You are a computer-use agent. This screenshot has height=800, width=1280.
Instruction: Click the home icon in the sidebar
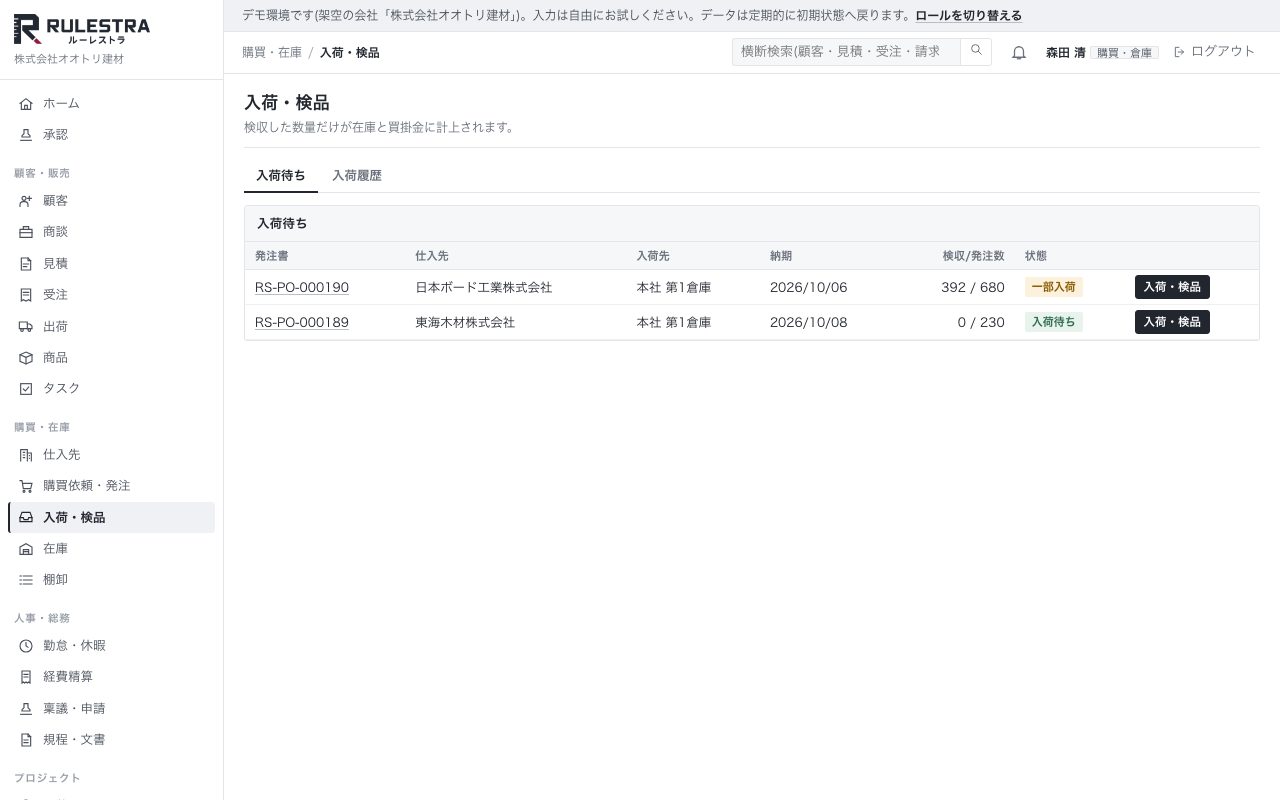[x=26, y=104]
